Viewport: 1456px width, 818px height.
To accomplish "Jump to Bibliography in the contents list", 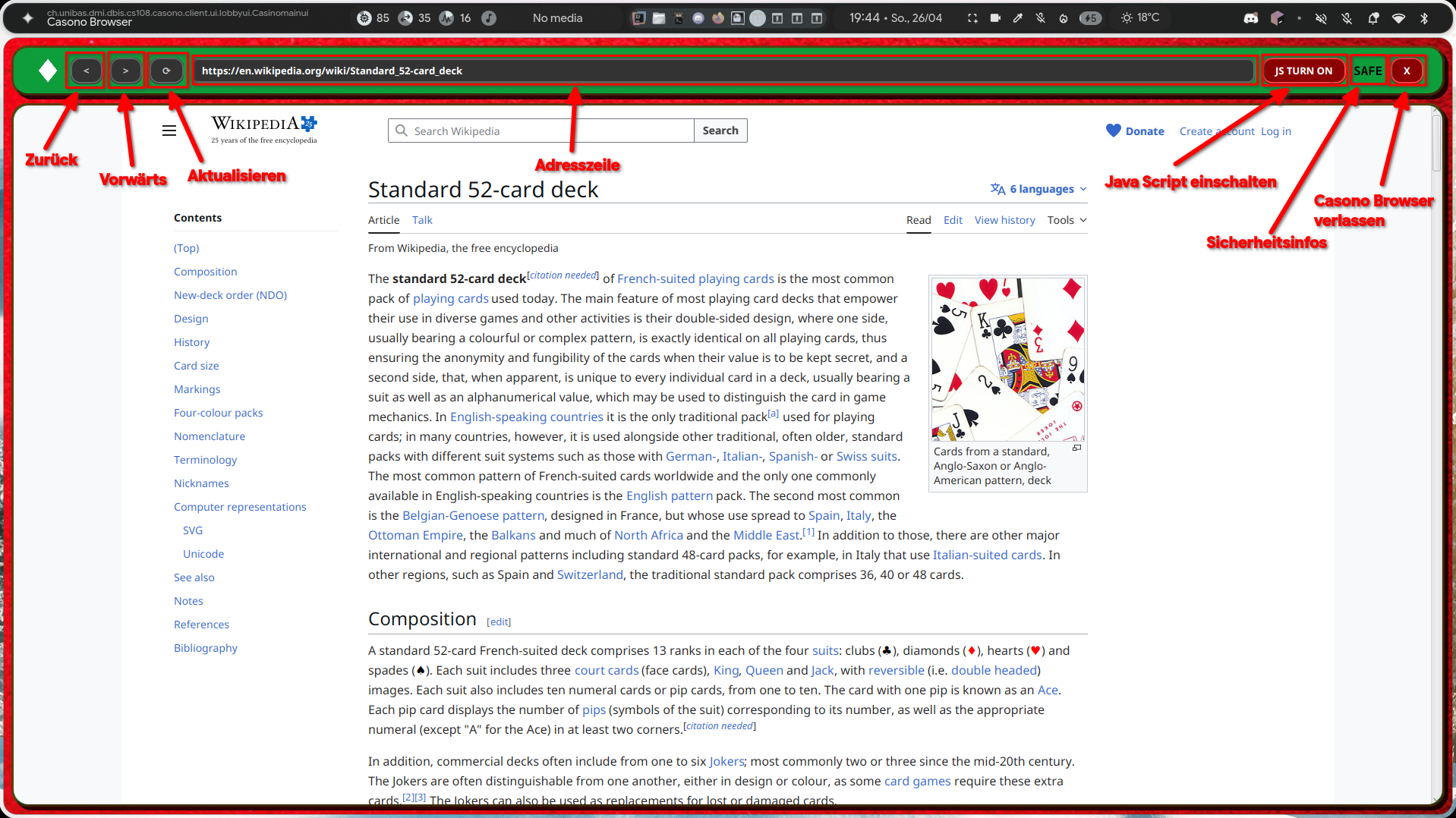I will (x=206, y=648).
